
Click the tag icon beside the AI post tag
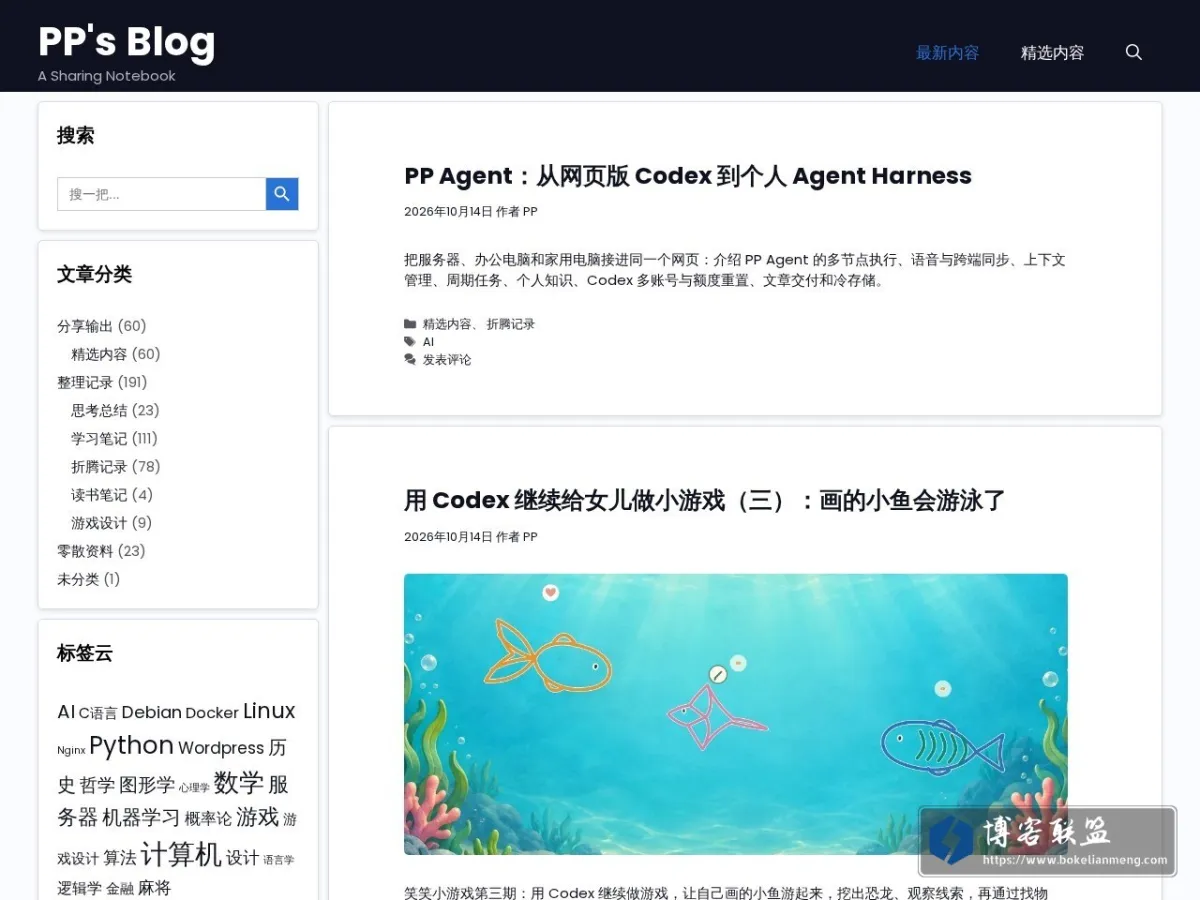tap(410, 342)
